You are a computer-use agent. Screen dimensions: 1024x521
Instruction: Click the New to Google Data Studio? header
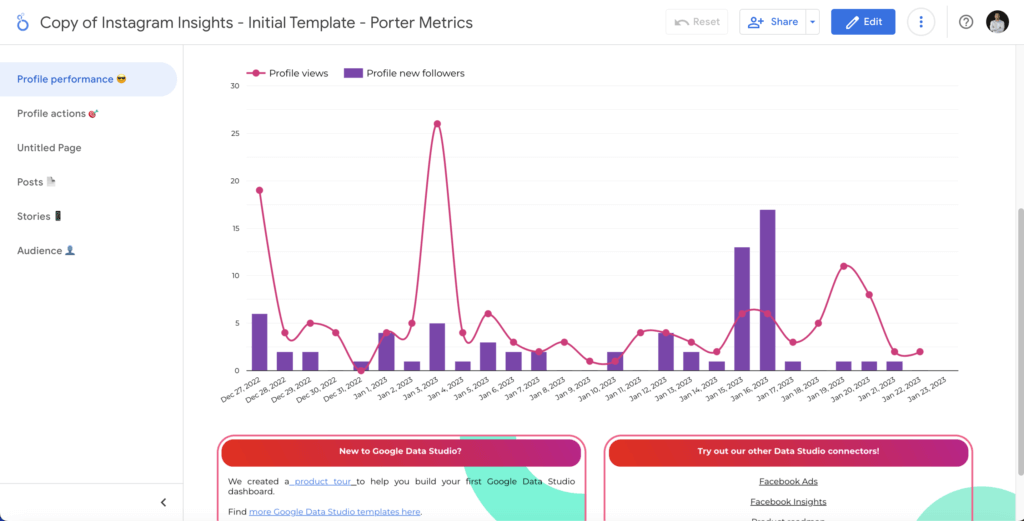tap(401, 451)
